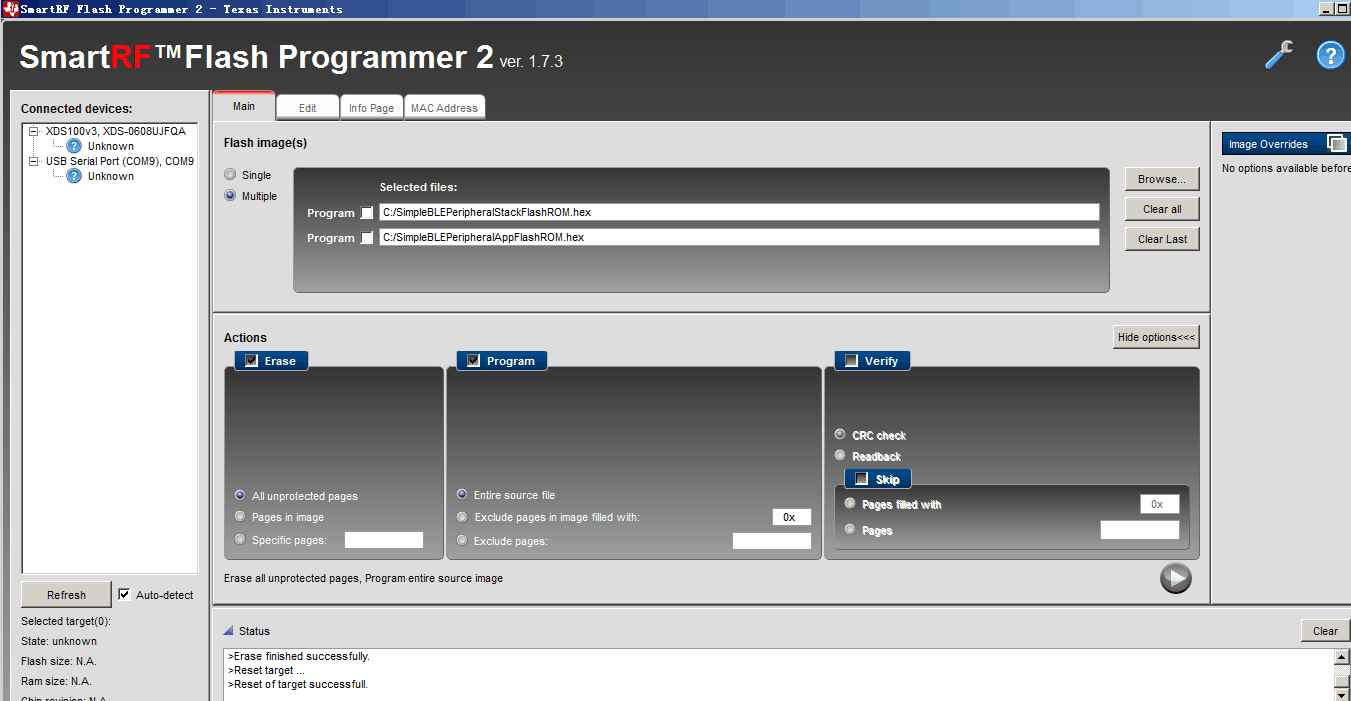Click the 0x field for Pages filled with

(x=1160, y=504)
